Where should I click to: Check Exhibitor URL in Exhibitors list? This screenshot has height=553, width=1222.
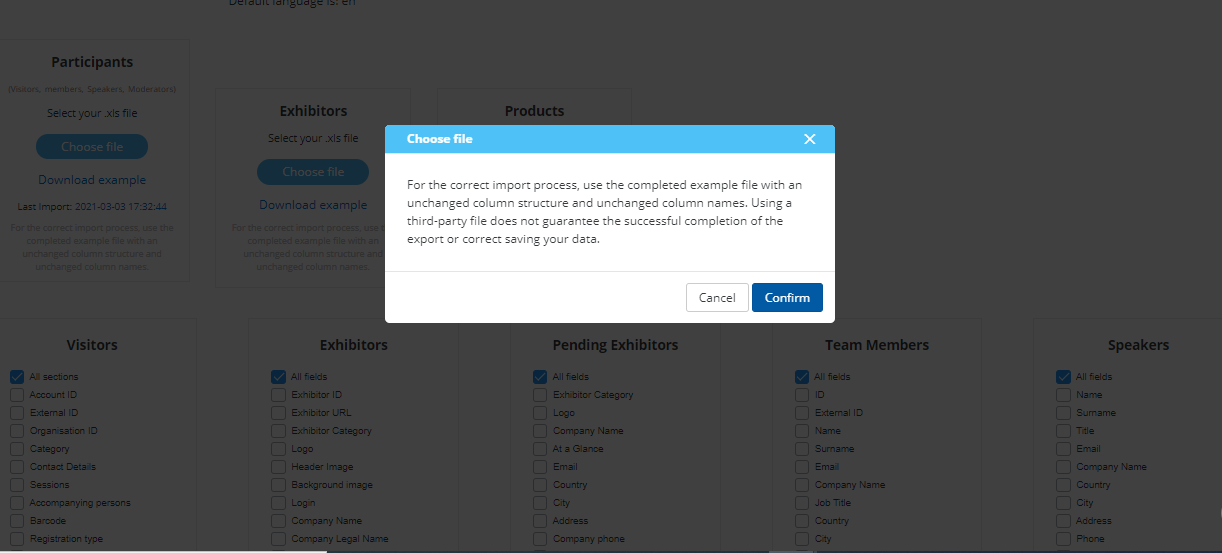278,413
